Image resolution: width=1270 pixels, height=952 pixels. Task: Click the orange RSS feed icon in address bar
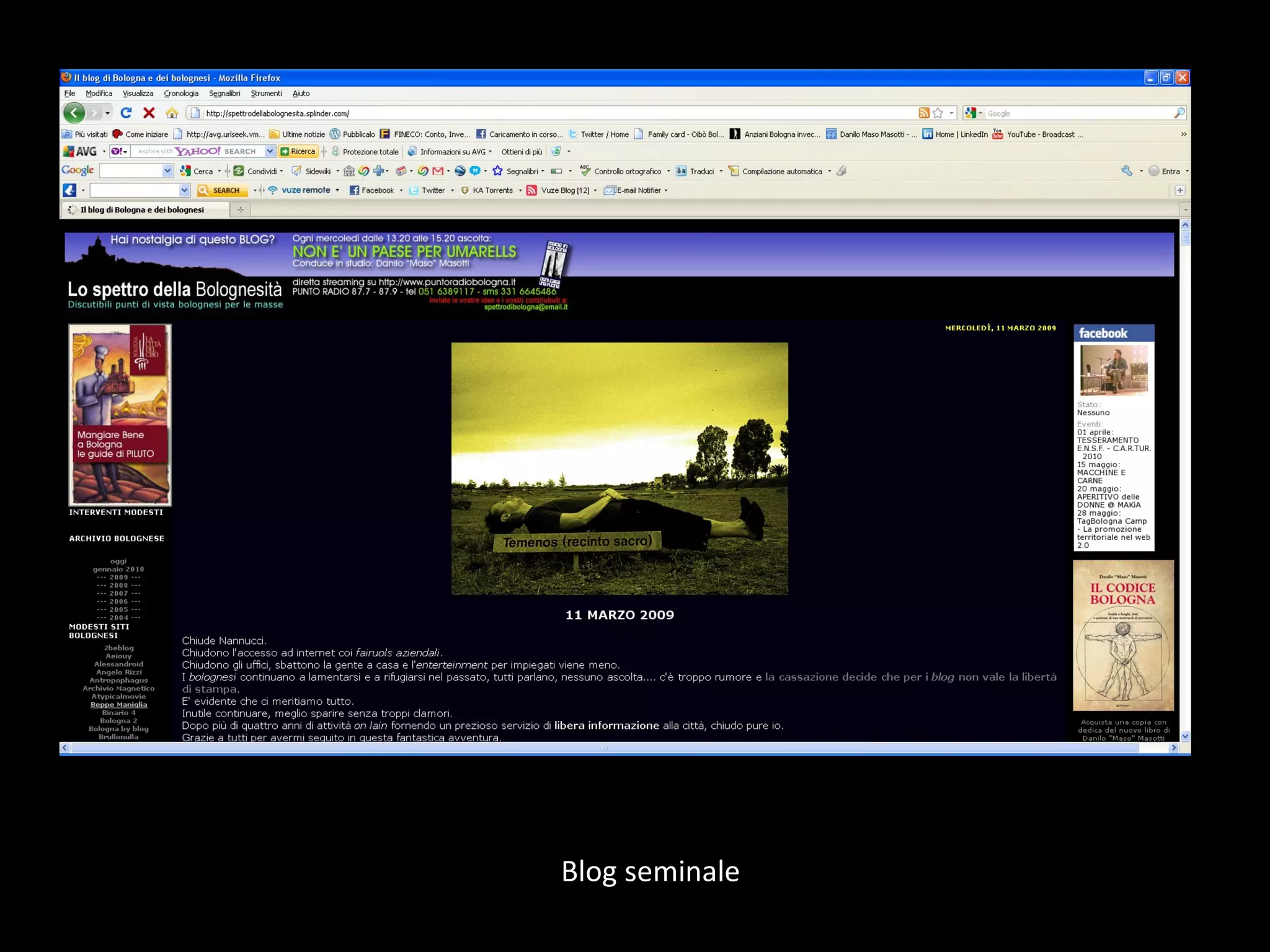(924, 113)
